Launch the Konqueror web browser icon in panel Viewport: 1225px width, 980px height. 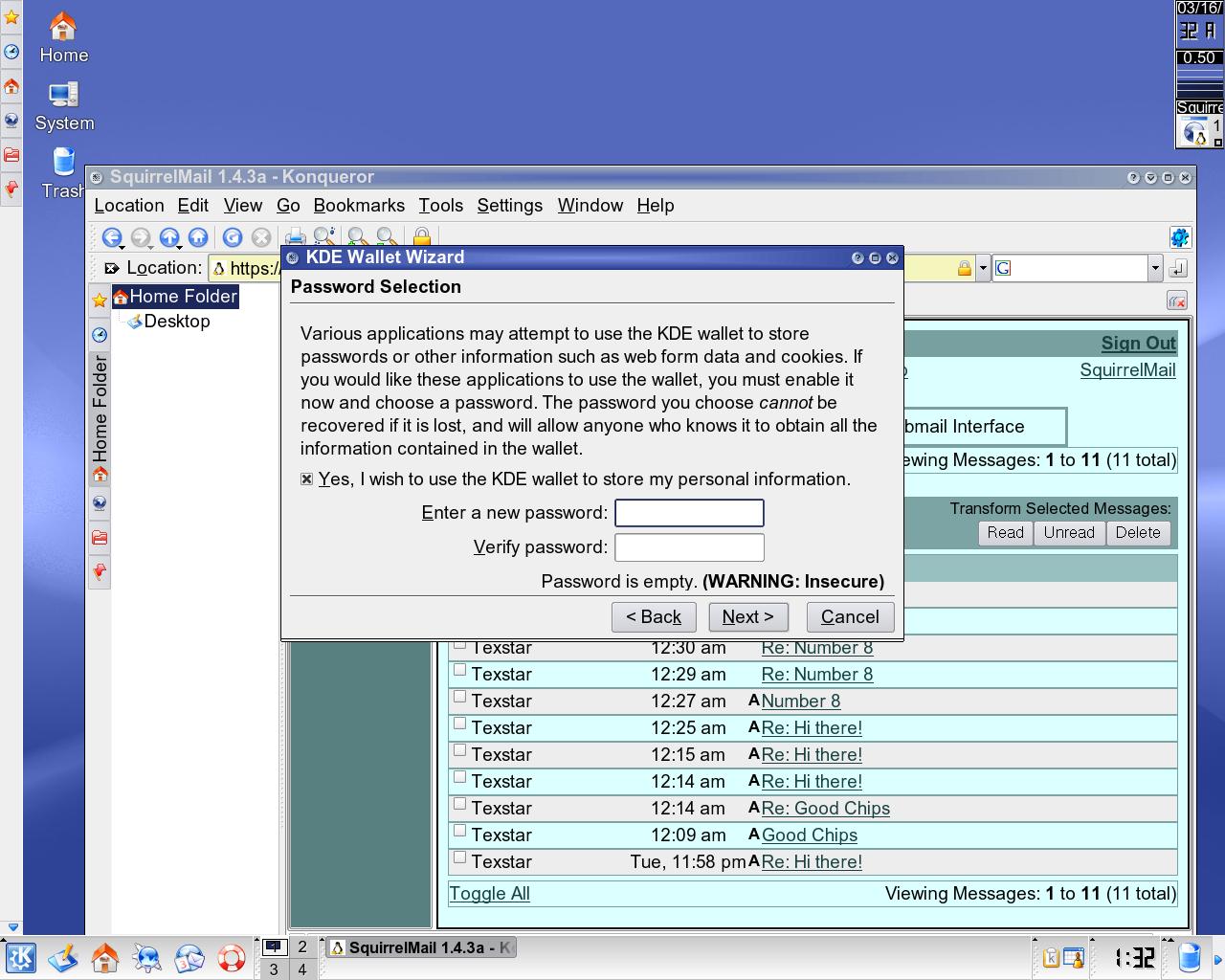pos(147,957)
